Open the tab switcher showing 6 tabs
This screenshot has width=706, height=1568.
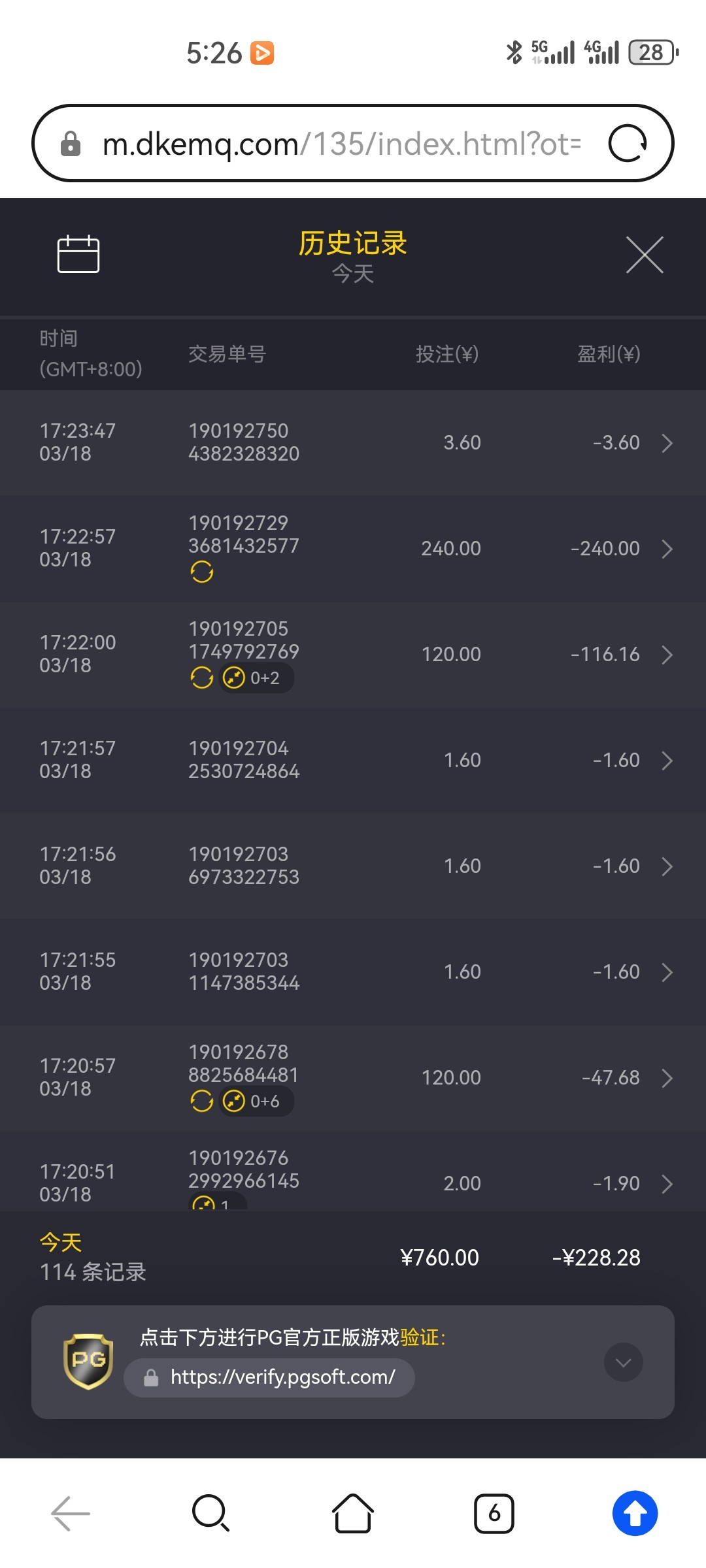coord(494,1513)
